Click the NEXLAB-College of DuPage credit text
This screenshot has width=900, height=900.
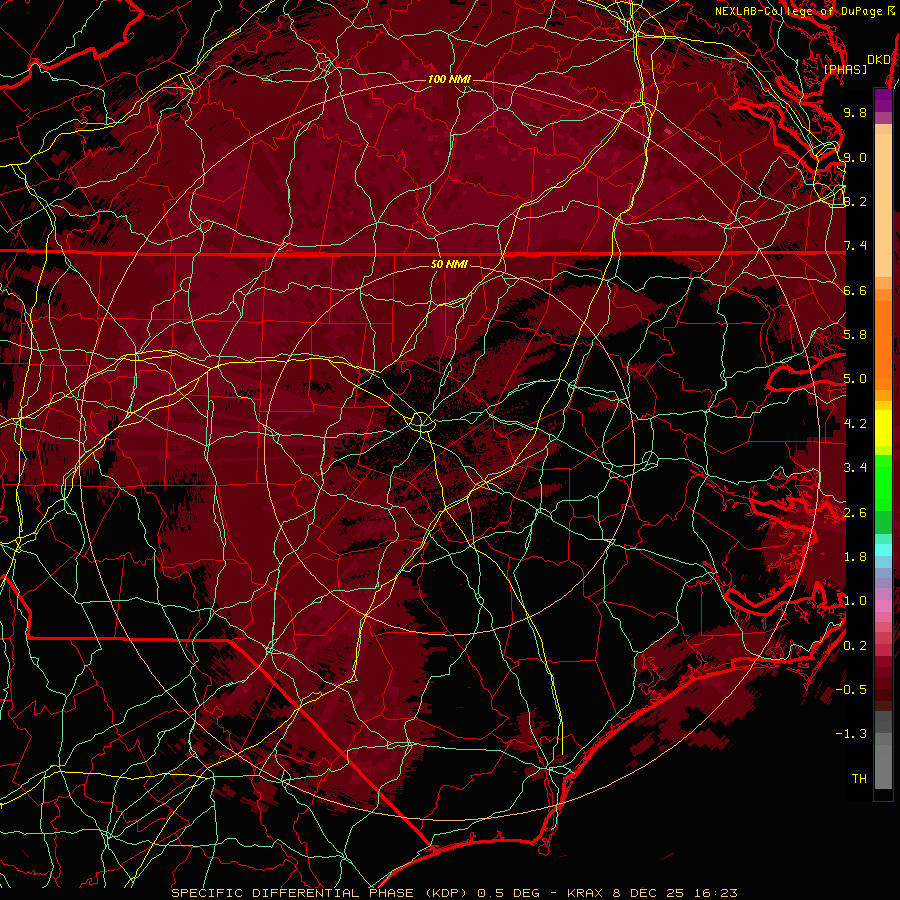pyautogui.click(x=805, y=11)
